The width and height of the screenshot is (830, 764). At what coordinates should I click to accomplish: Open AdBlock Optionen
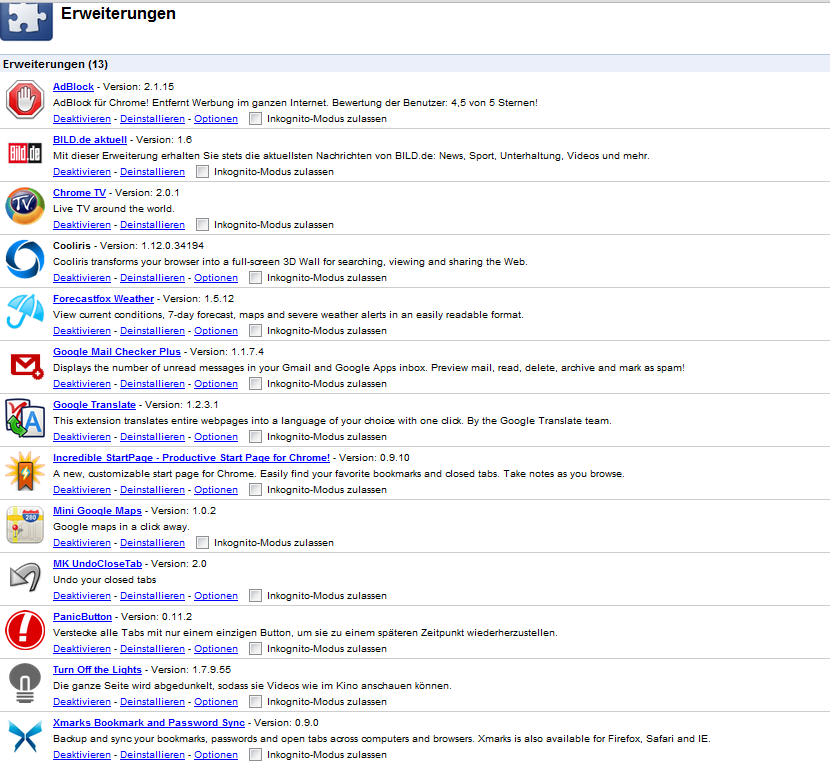pyautogui.click(x=216, y=119)
